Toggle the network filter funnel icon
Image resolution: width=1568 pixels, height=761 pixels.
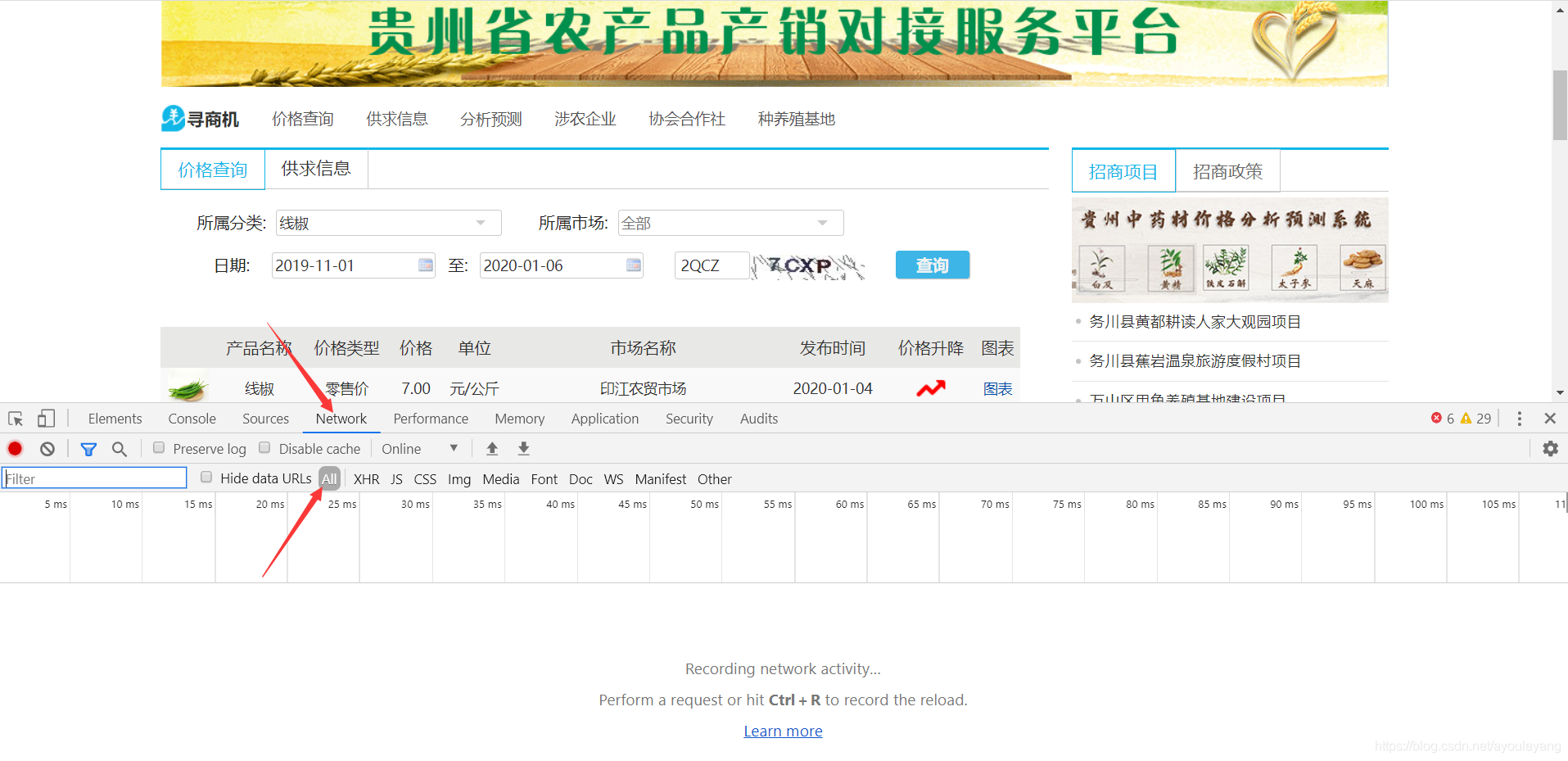click(88, 449)
